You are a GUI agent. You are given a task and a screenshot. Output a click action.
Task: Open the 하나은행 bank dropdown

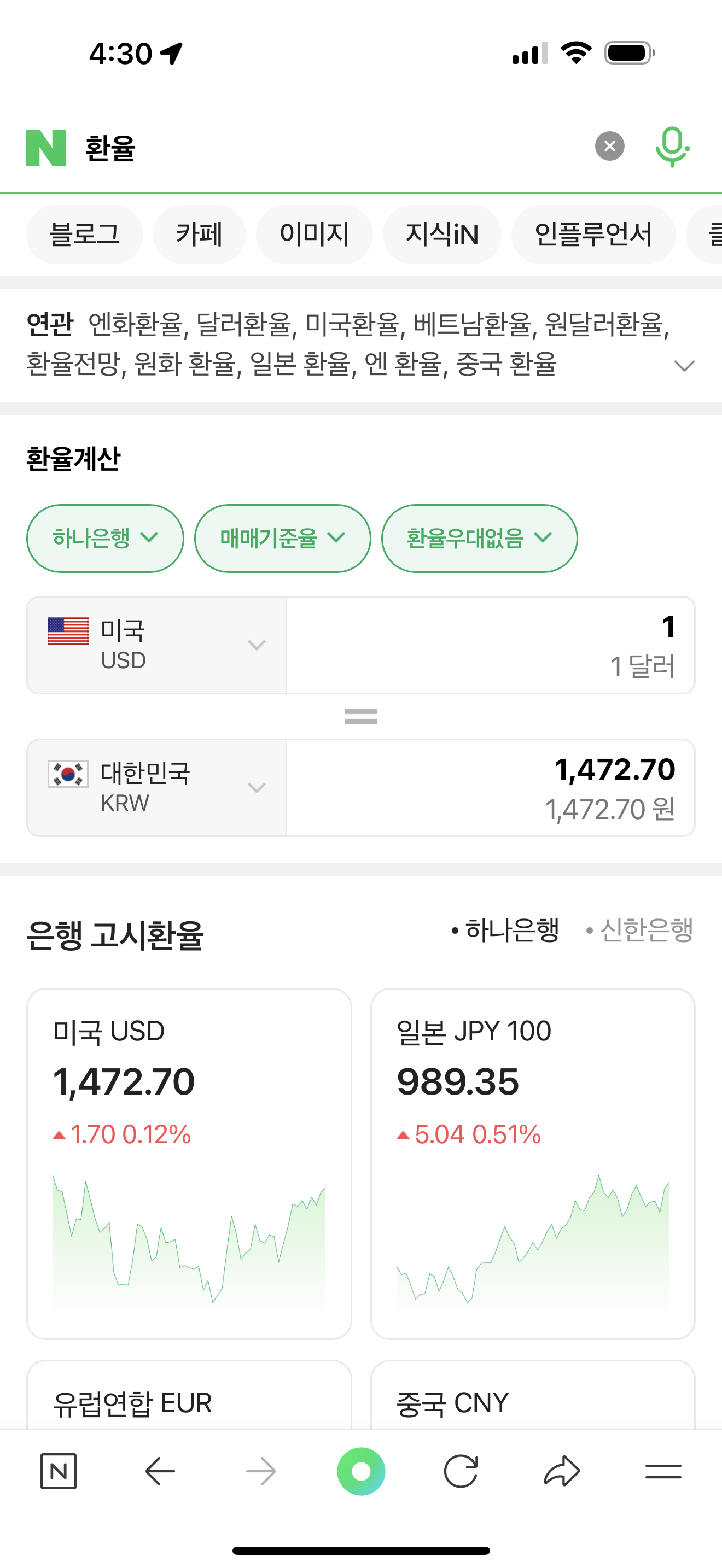pos(104,538)
